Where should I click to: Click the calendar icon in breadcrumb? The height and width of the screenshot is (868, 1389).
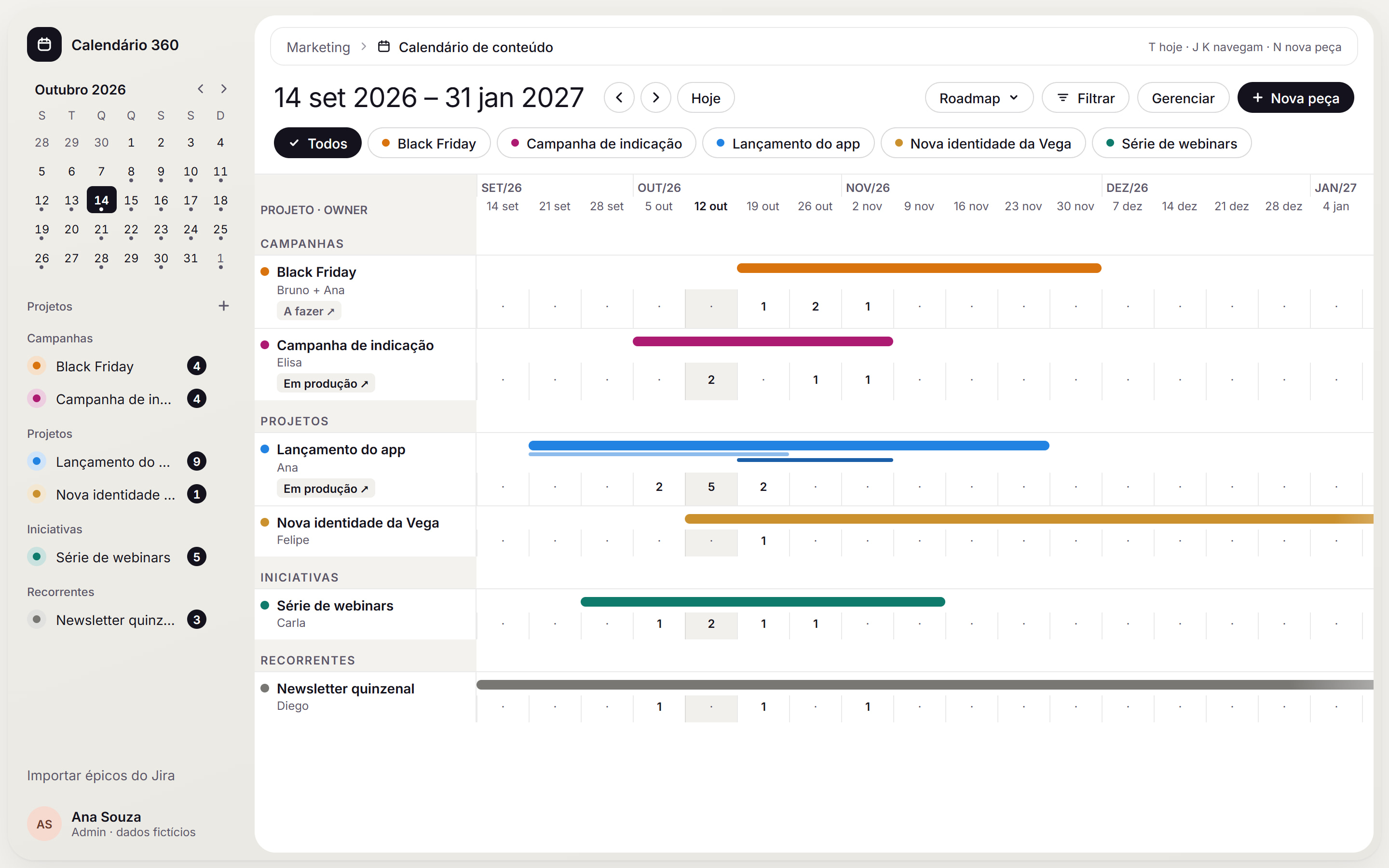coord(384,46)
